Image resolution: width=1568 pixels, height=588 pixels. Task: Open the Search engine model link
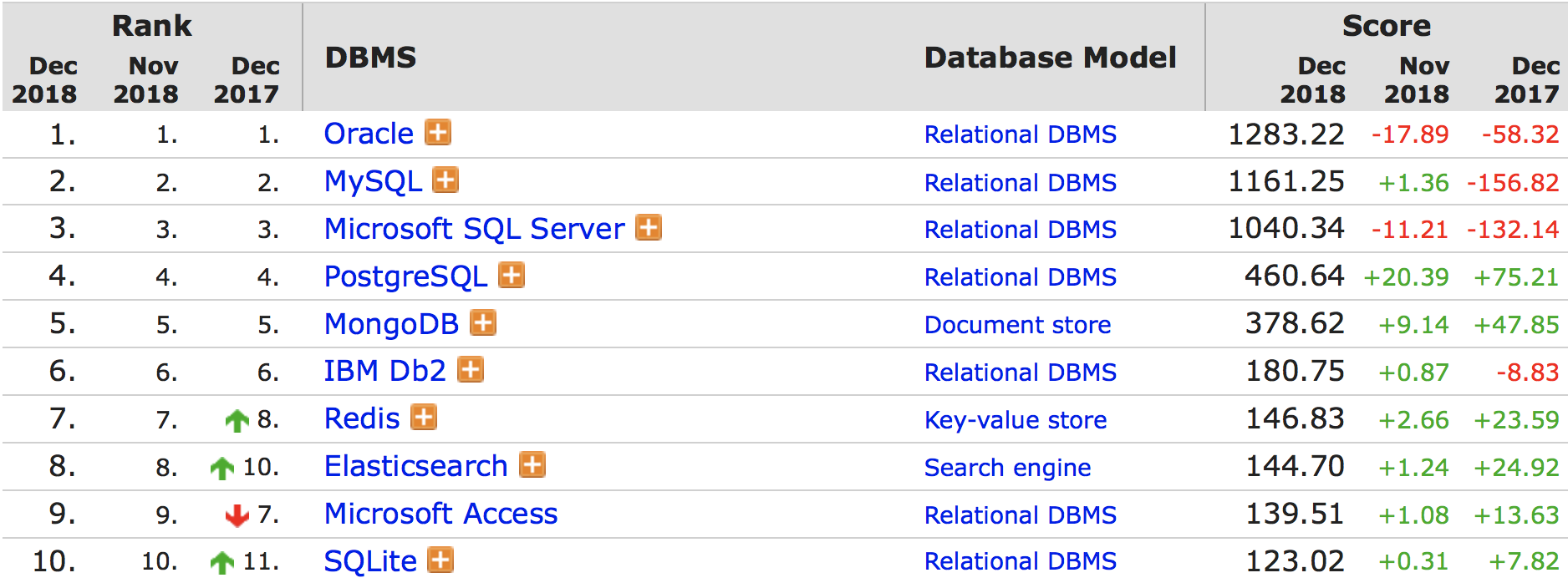tap(1007, 468)
